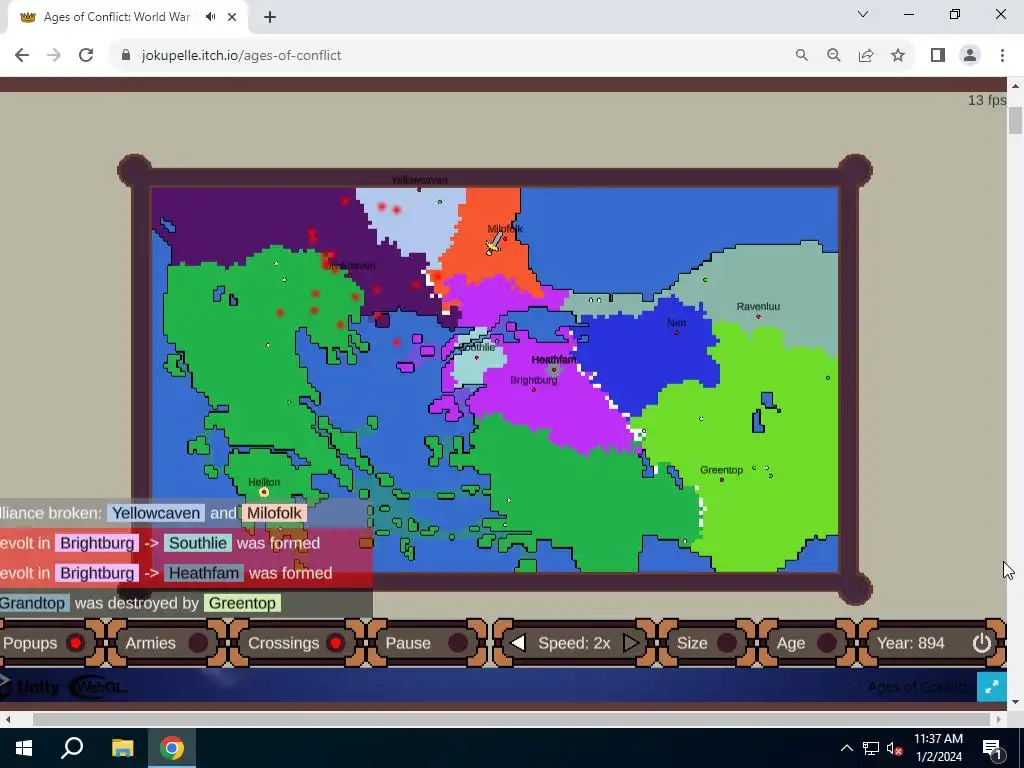Image resolution: width=1024 pixels, height=768 pixels.
Task: Open a new browser tab
Action: 270,17
